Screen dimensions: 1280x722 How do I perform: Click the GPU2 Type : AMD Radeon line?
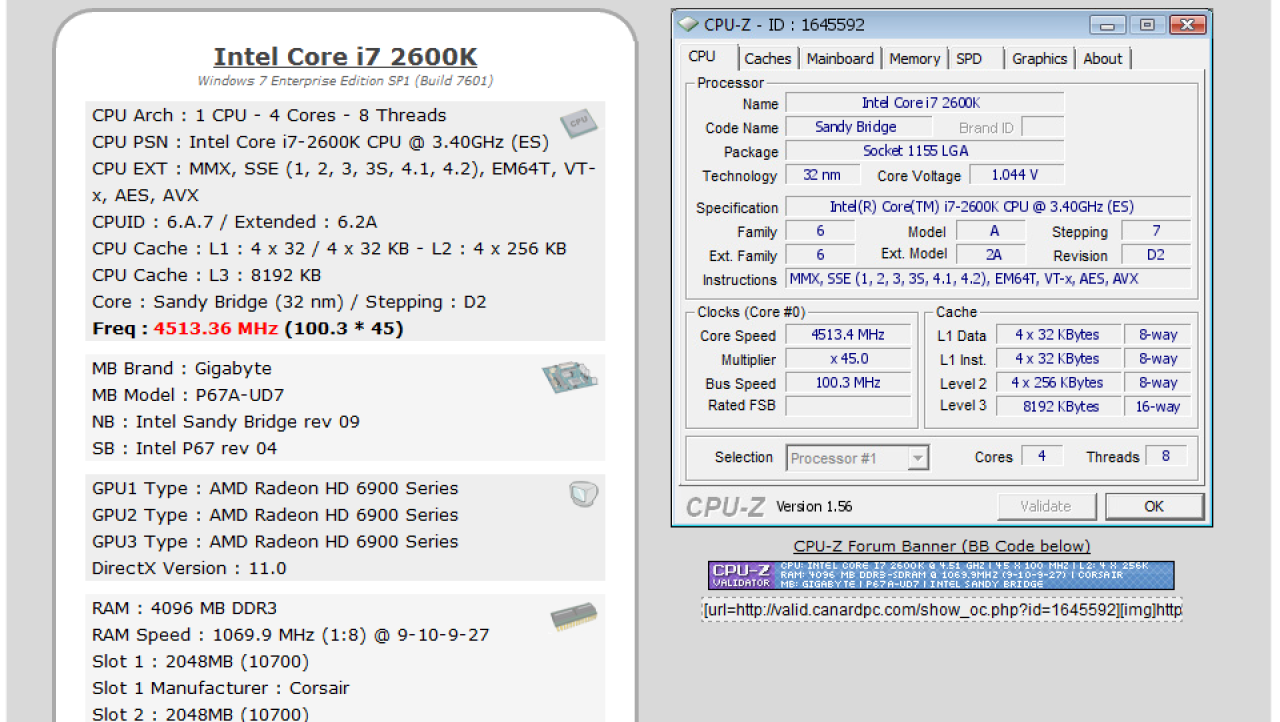(275, 515)
